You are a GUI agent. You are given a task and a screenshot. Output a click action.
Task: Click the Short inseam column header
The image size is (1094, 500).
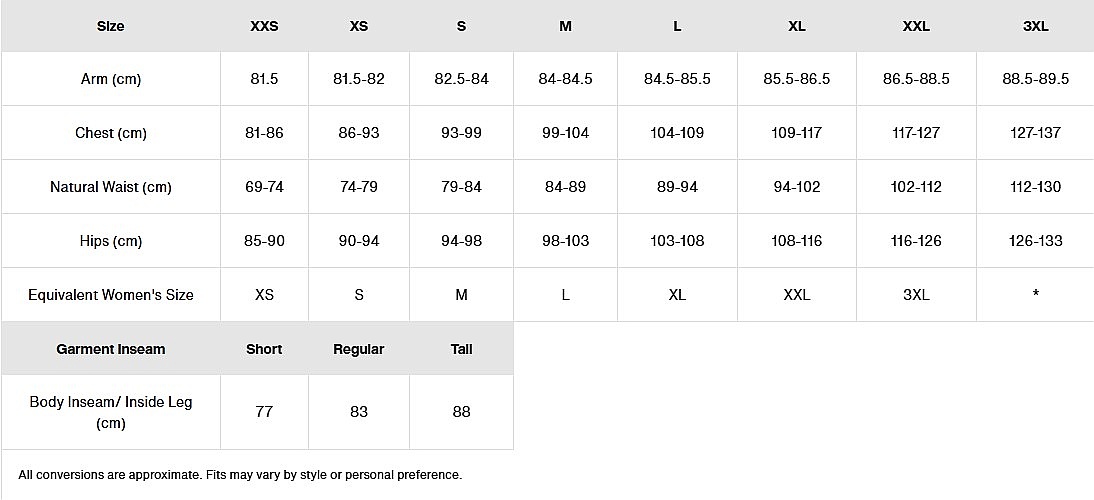coord(264,349)
